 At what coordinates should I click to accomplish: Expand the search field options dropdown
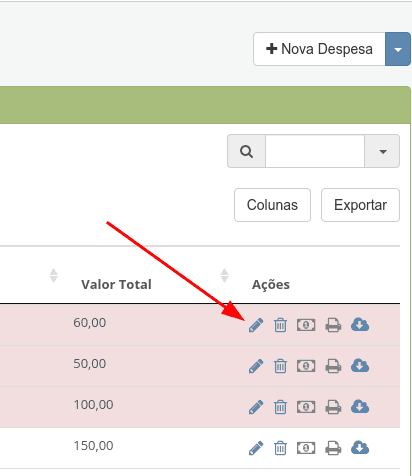coord(382,151)
